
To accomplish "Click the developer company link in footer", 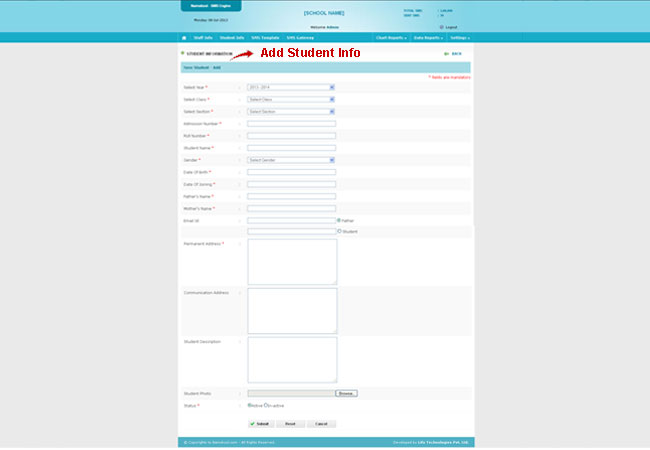I will click(x=443, y=443).
